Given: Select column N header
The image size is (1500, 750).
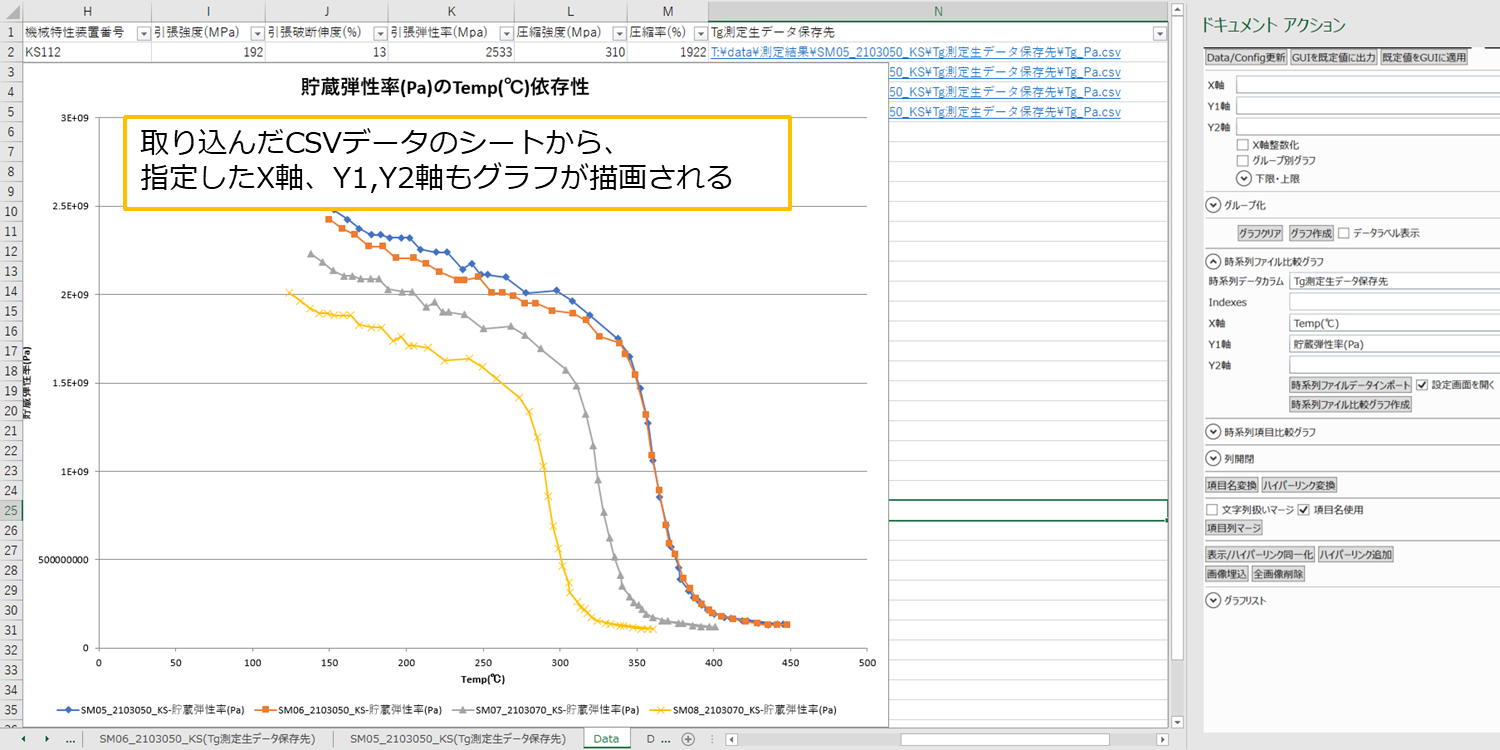Looking at the screenshot, I should [938, 10].
